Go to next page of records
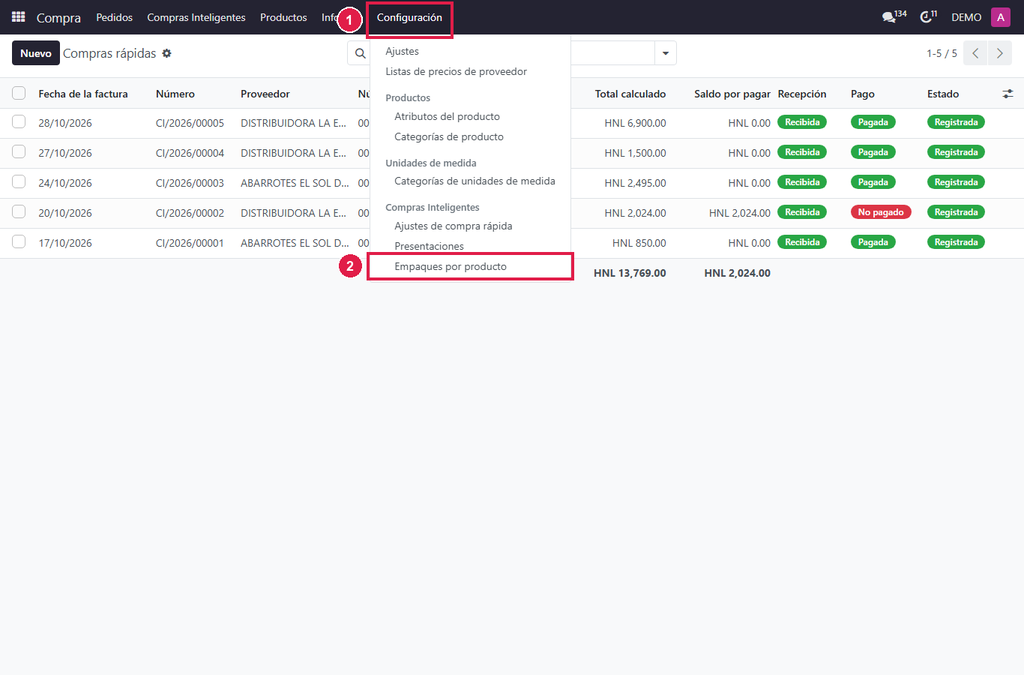1024x675 pixels. [x=999, y=54]
